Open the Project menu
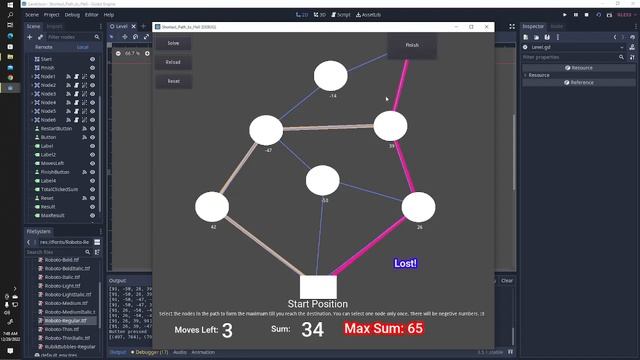Image resolution: width=640 pixels, height=360 pixels. tap(51, 15)
